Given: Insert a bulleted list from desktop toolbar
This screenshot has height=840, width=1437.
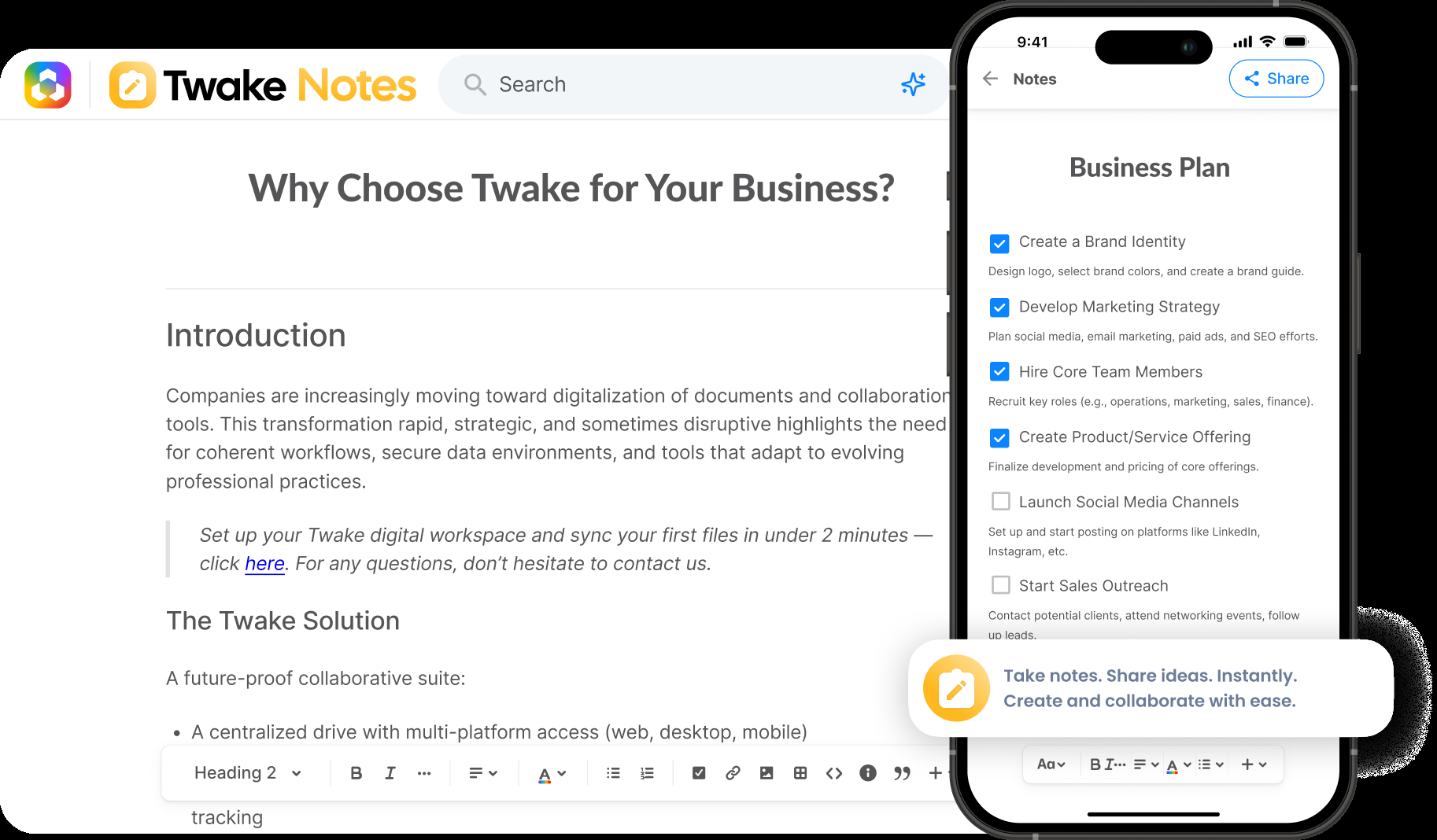Looking at the screenshot, I should [x=613, y=773].
